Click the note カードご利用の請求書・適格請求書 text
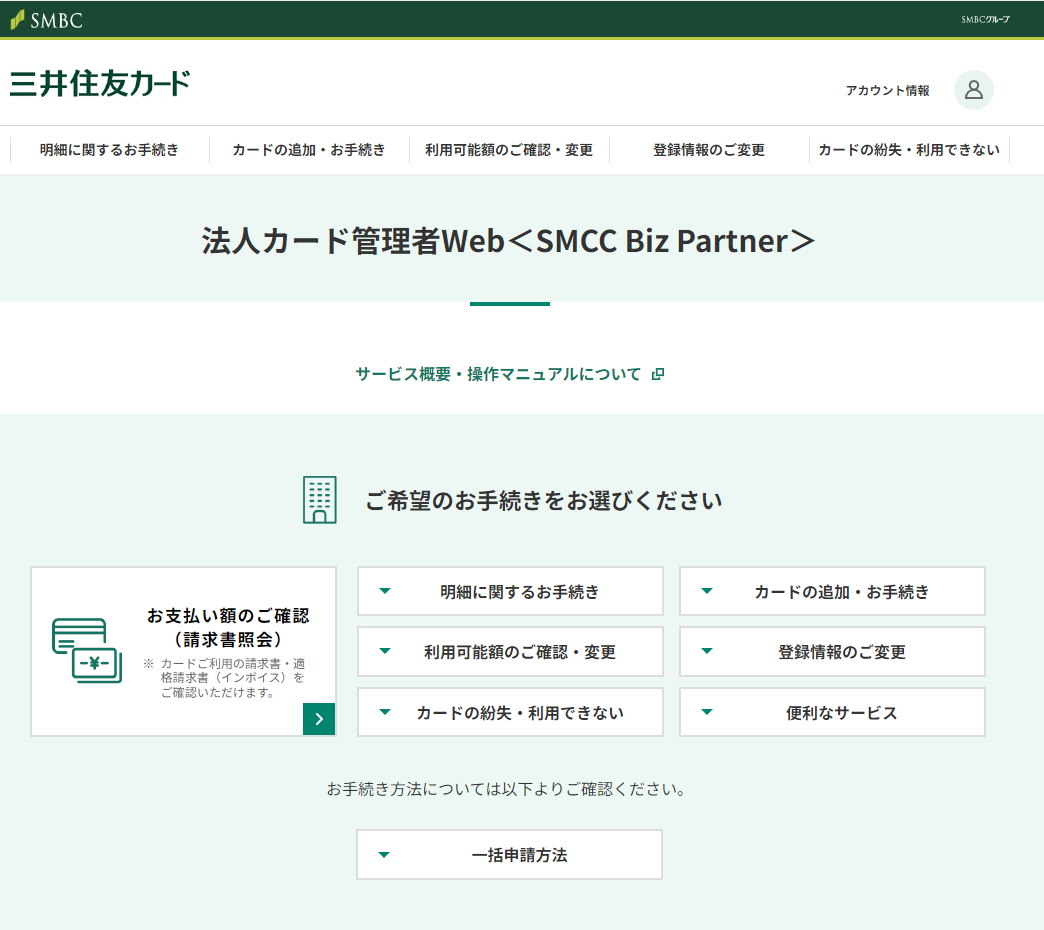Image resolution: width=1044 pixels, height=930 pixels. click(x=224, y=678)
